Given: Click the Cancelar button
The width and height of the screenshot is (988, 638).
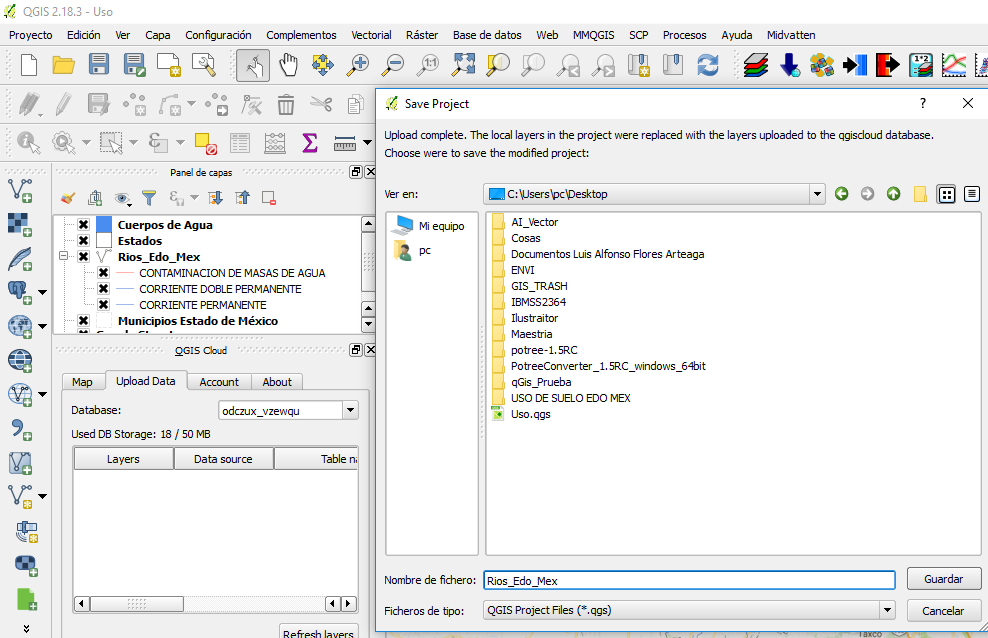Looking at the screenshot, I should 943,610.
